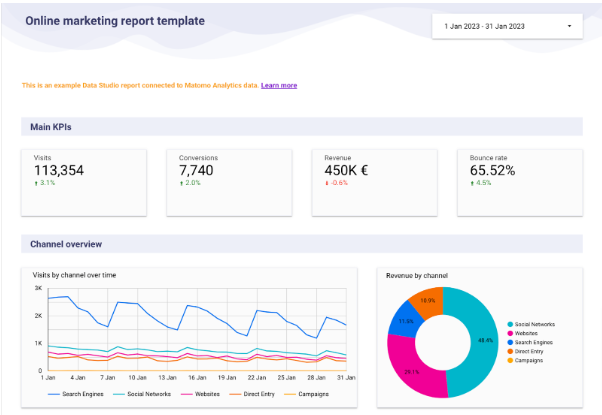Click the 1 Jan x-axis label
This screenshot has height=415, width=602.
pos(48,378)
